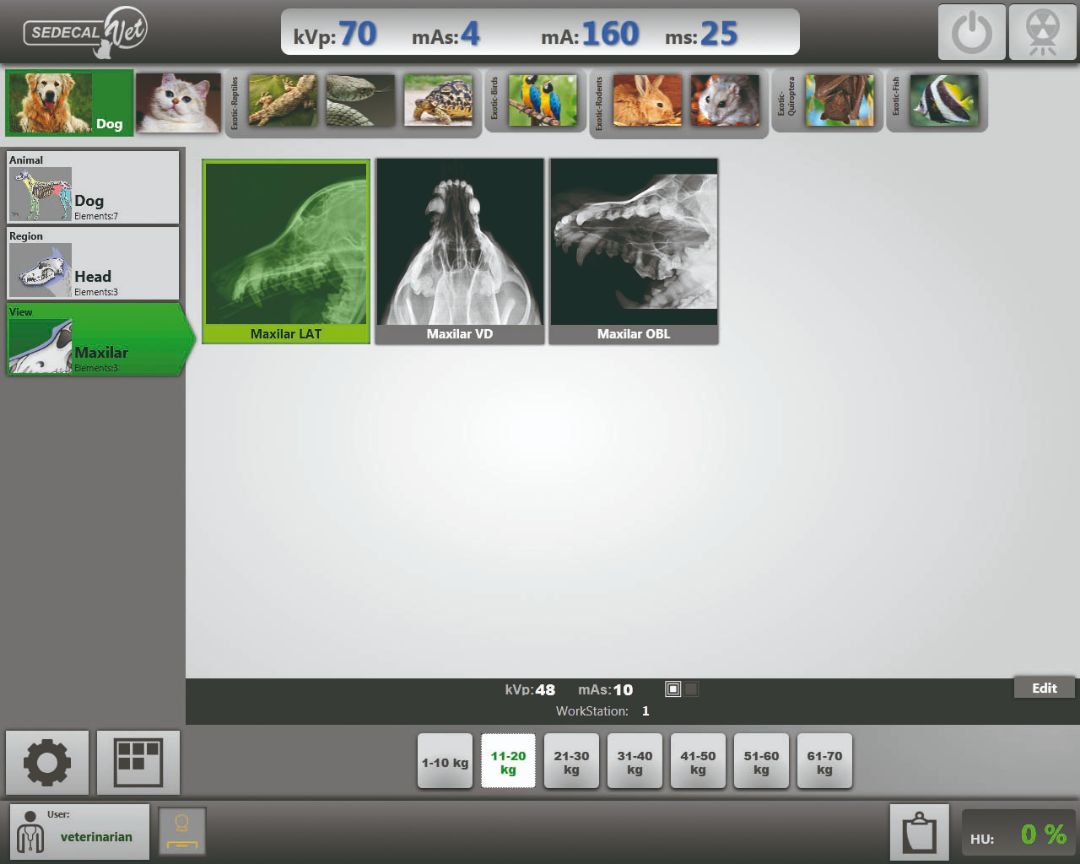The height and width of the screenshot is (864, 1080).
Task: Select the cat animal category
Action: tap(178, 102)
